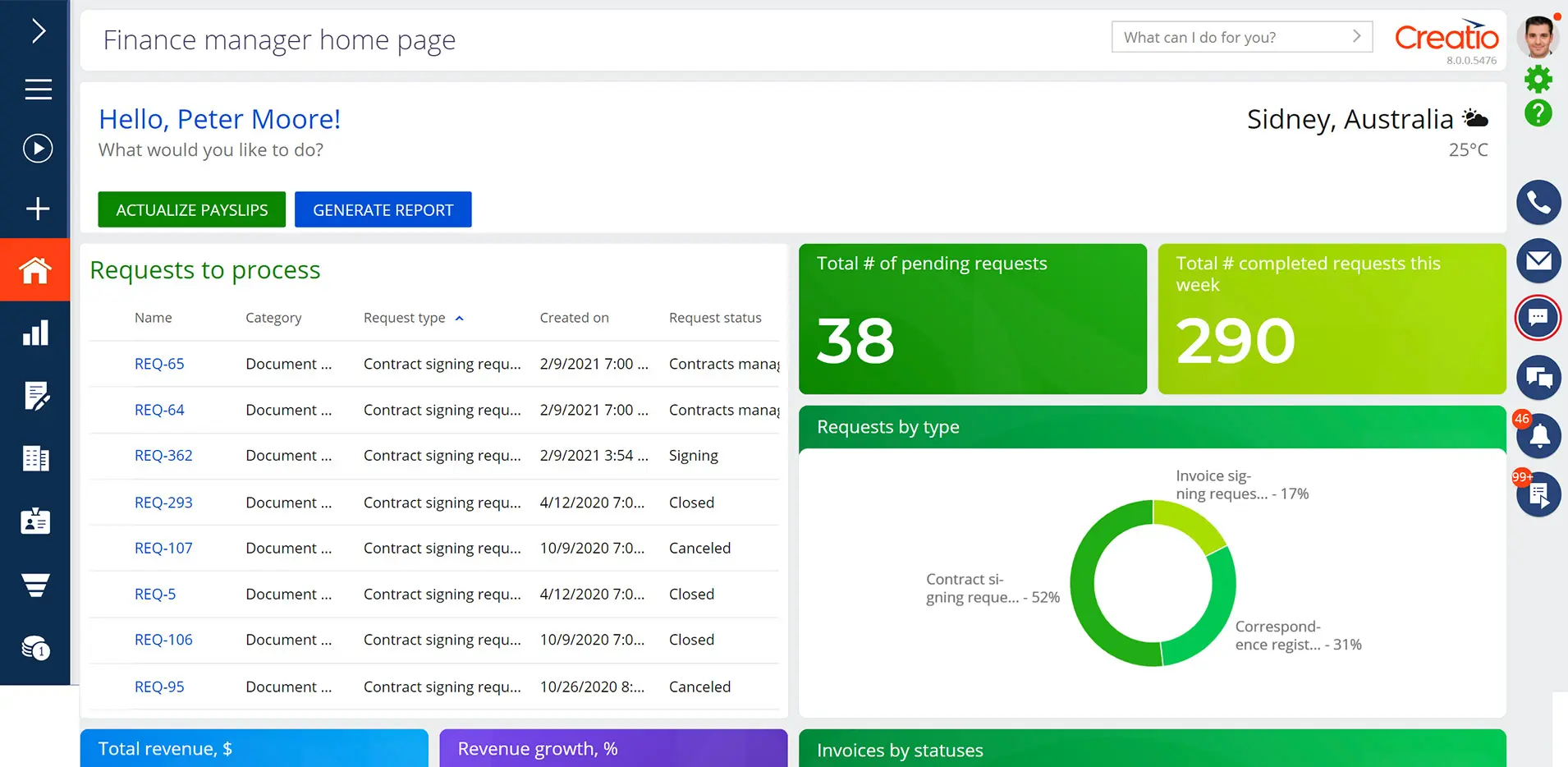Viewport: 1568px width, 767px height.
Task: Click the Home section in sidebar
Action: pos(35,270)
